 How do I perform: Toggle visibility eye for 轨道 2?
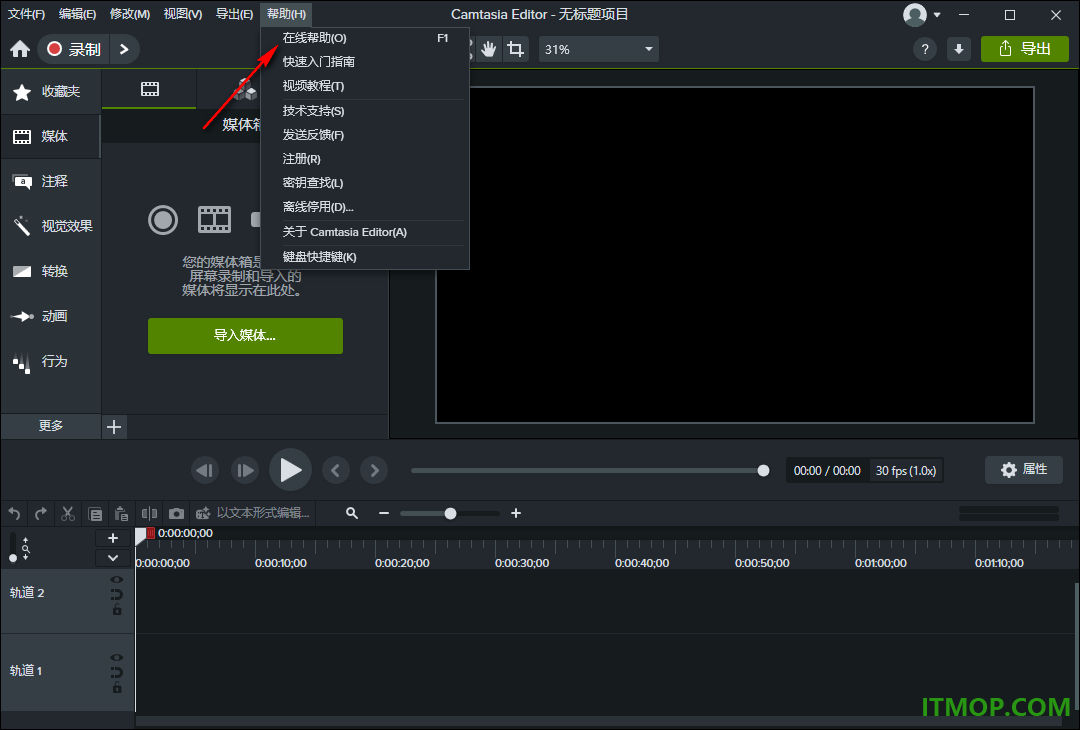pos(117,580)
